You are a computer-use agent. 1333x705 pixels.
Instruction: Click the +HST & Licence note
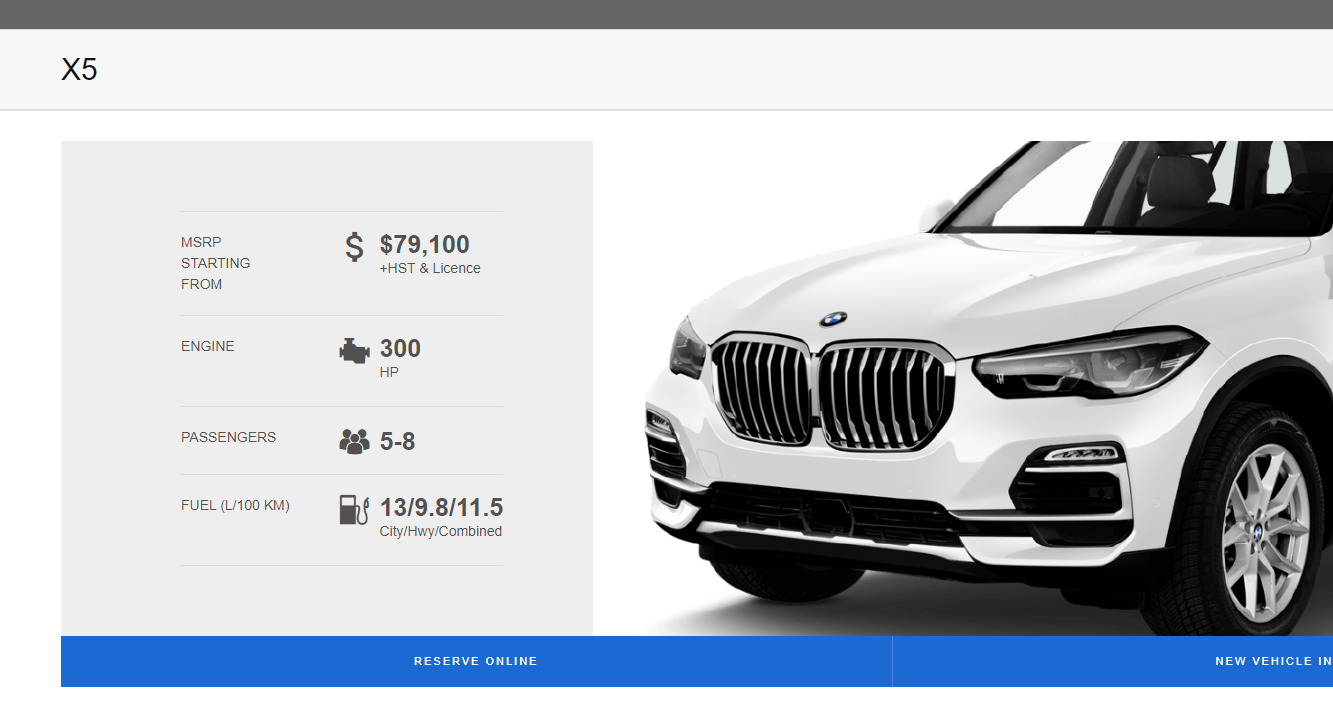point(430,268)
